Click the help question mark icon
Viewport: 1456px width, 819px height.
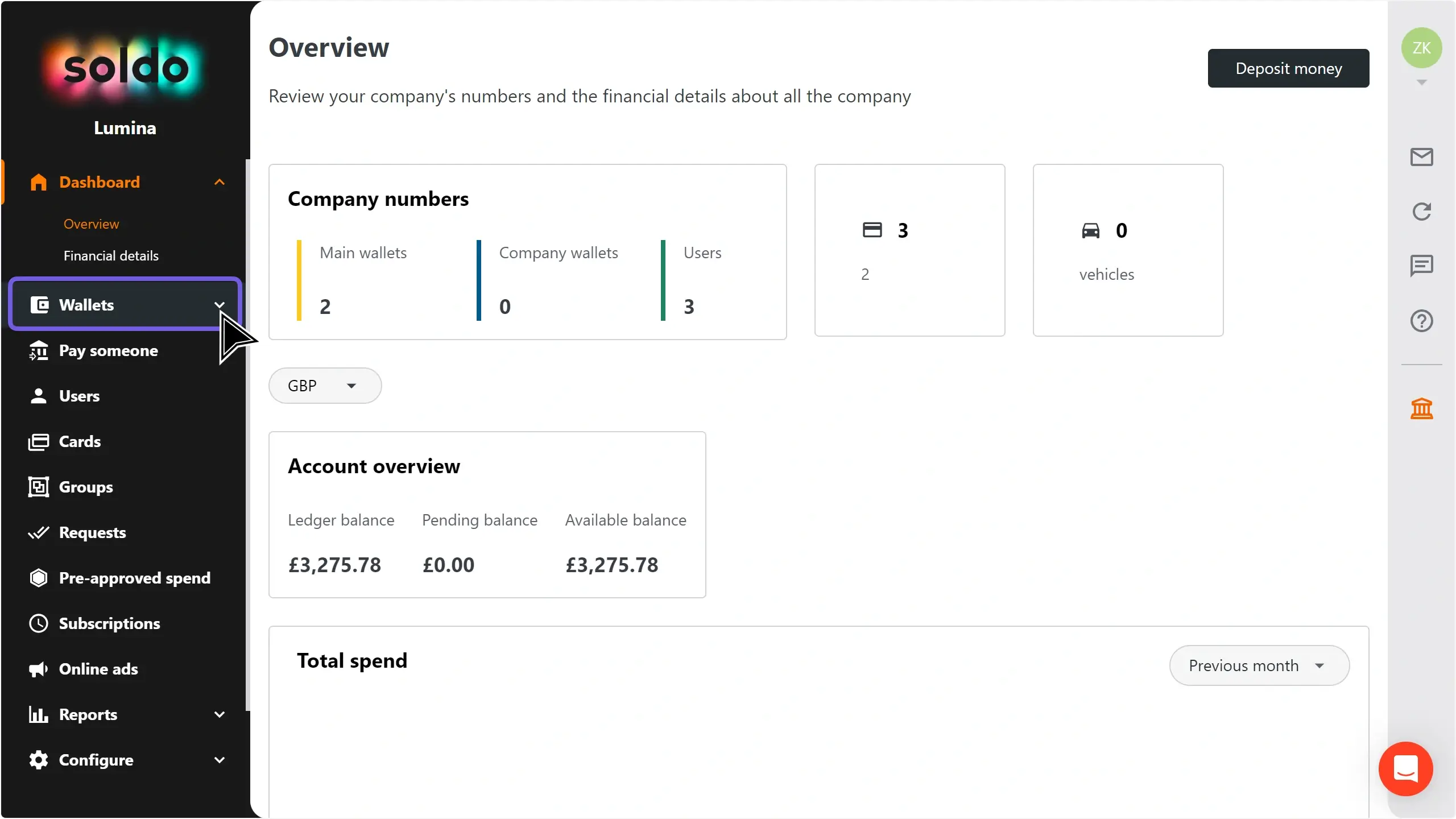pos(1421,321)
